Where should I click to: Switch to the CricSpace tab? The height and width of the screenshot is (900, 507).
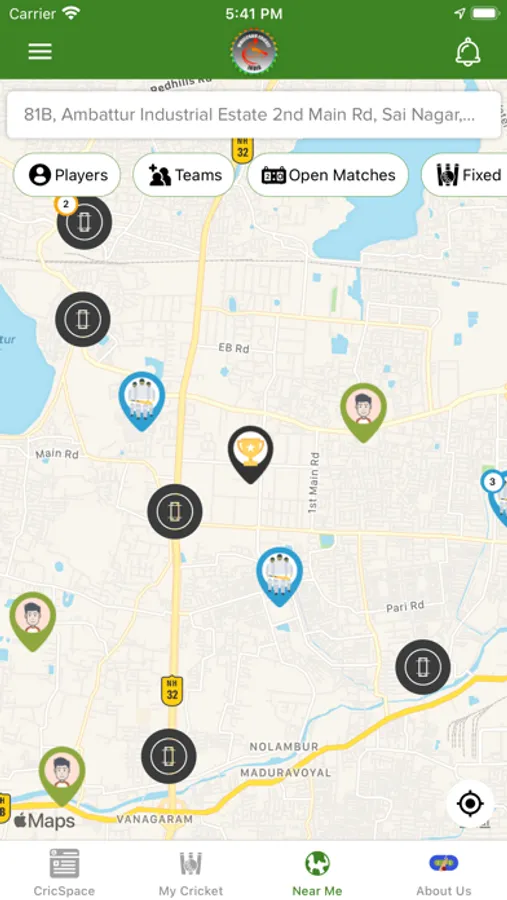[64, 872]
